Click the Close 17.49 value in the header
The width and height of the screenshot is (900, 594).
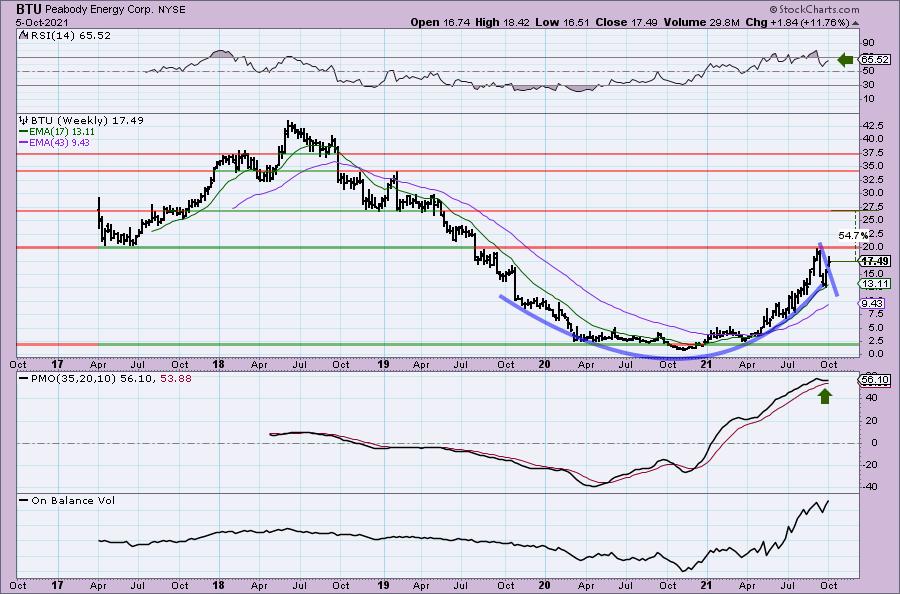[625, 22]
